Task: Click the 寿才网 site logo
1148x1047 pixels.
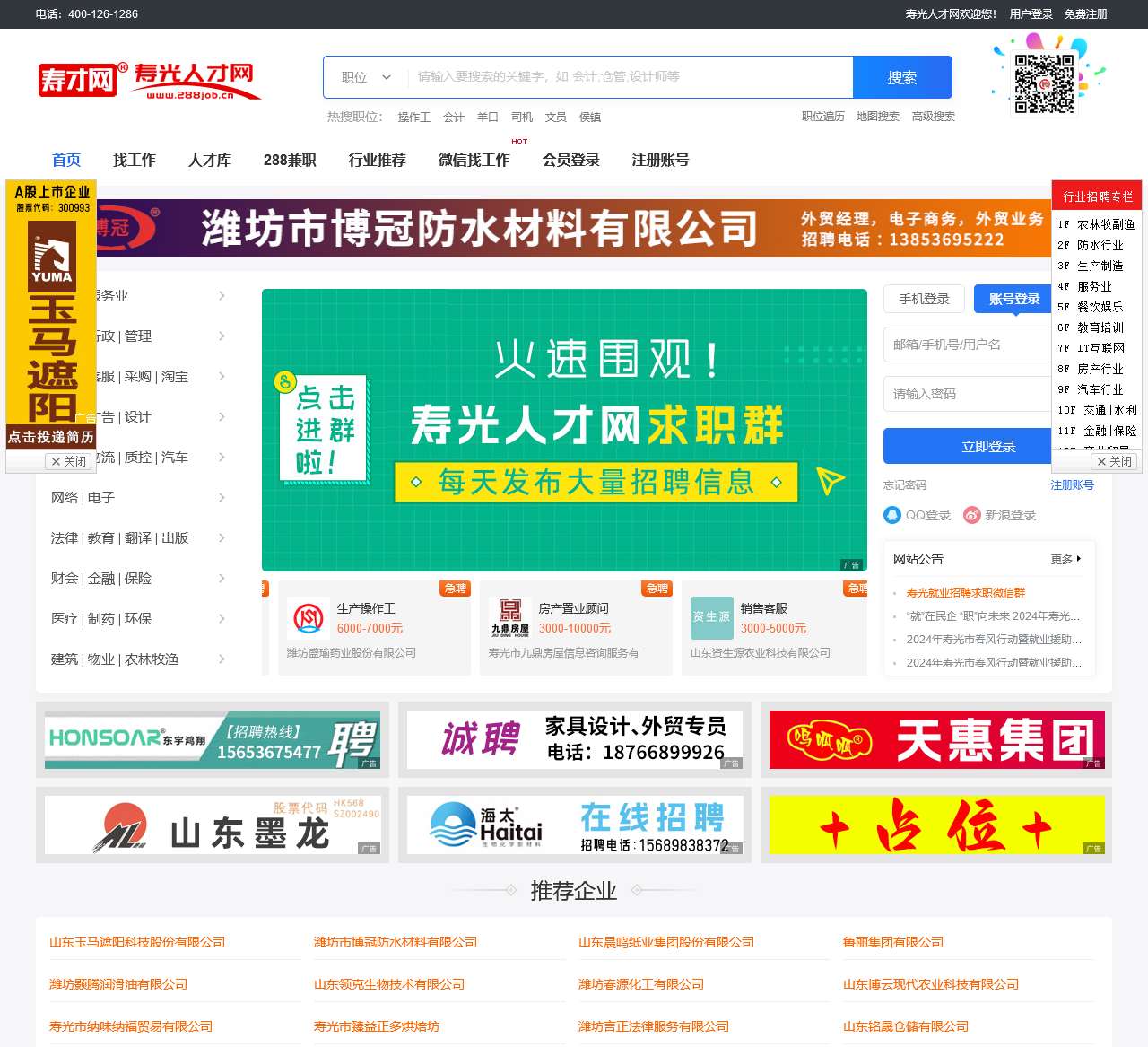Action: click(149, 80)
